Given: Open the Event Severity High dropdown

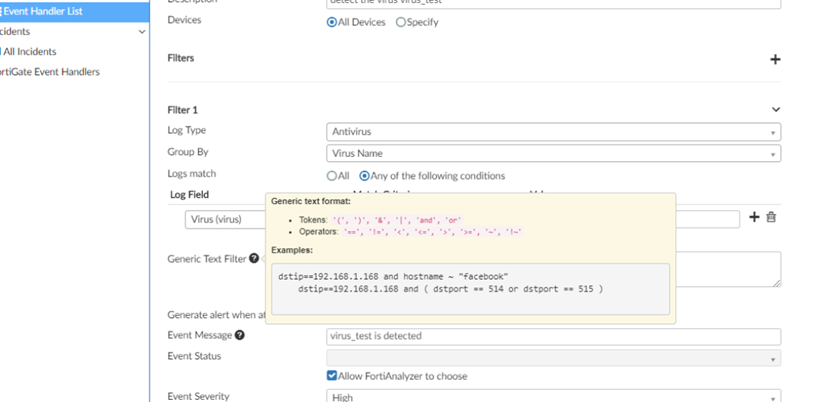Looking at the screenshot, I should pos(553,397).
